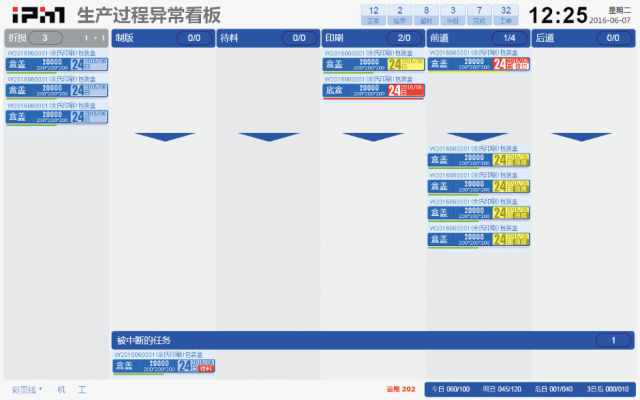
Task: Select the 折损 column header
Action: (x=56, y=38)
